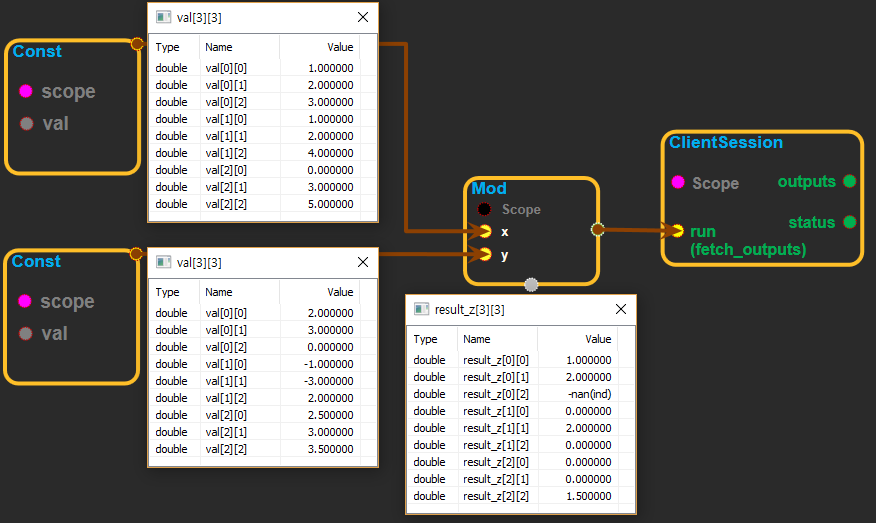This screenshot has width=876, height=523.
Task: Click the Mod node's right output connector
Action: click(597, 229)
